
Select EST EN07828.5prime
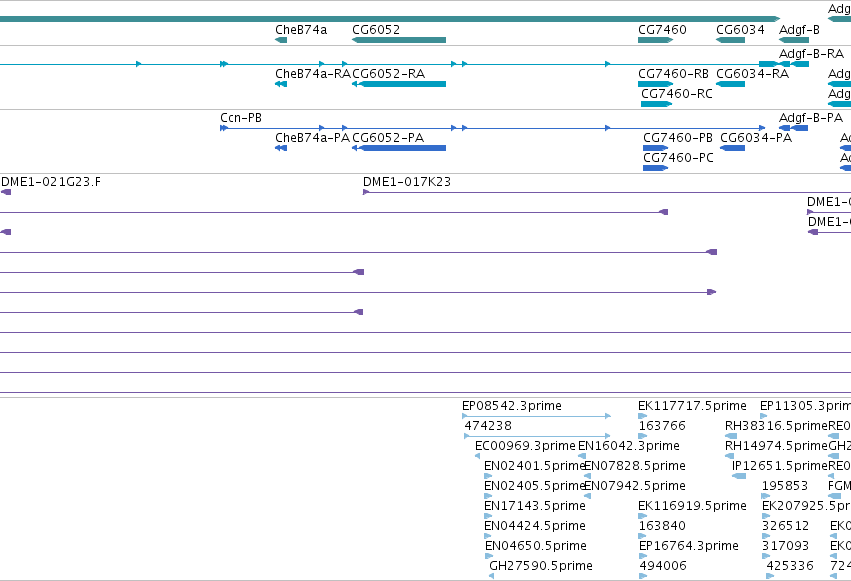[587, 476]
